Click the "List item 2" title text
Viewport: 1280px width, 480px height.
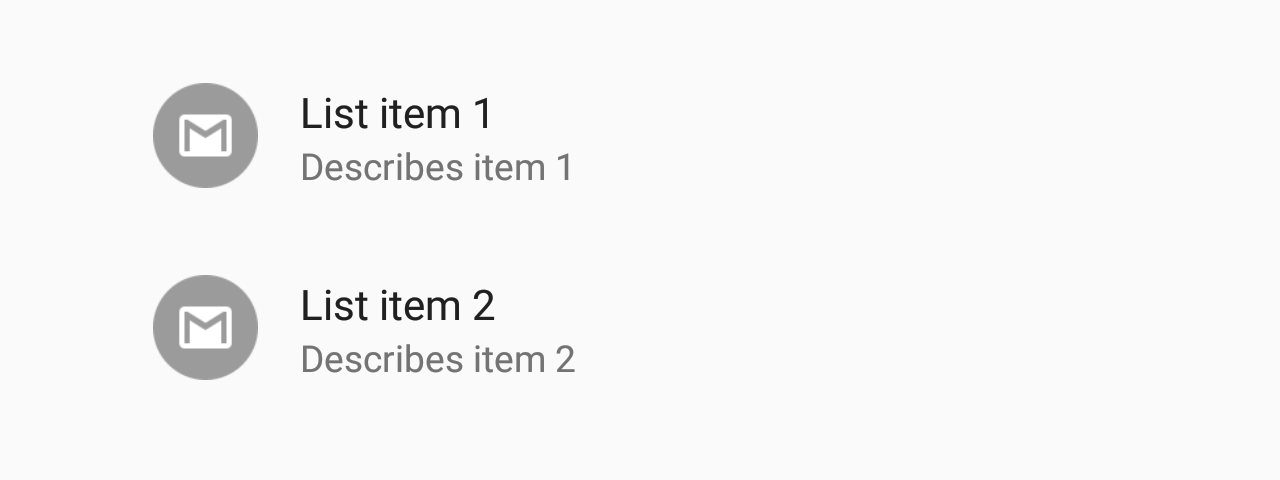[x=398, y=305]
